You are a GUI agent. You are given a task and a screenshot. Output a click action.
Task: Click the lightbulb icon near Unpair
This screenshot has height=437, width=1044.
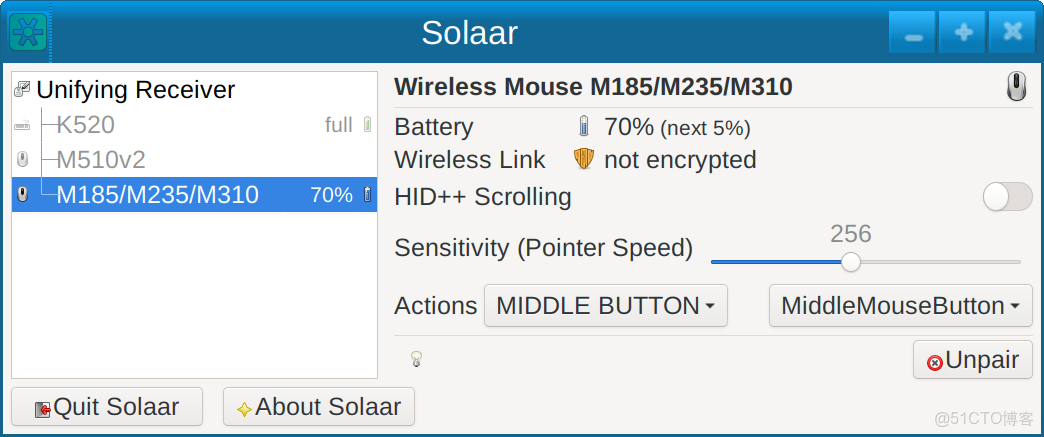(x=416, y=359)
